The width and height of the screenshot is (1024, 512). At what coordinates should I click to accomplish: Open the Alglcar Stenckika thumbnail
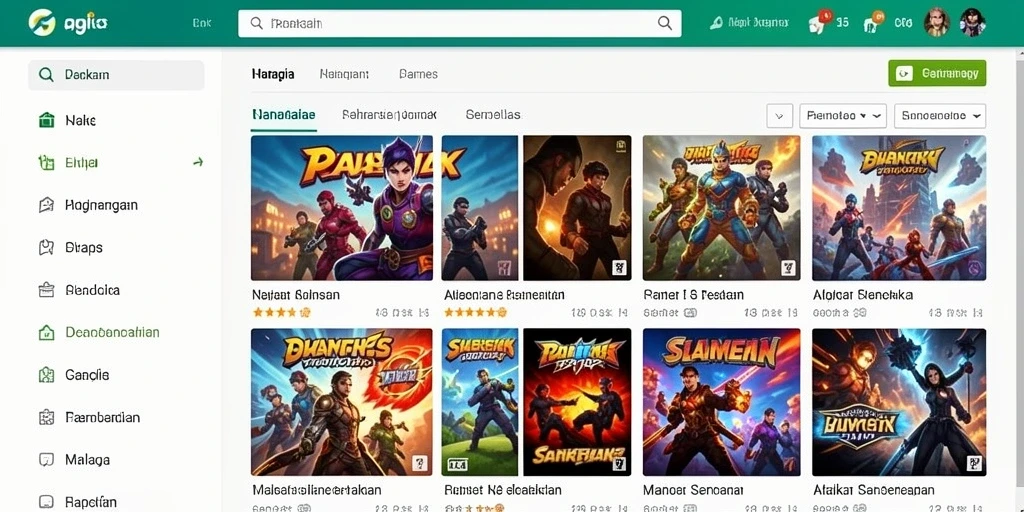(x=899, y=208)
